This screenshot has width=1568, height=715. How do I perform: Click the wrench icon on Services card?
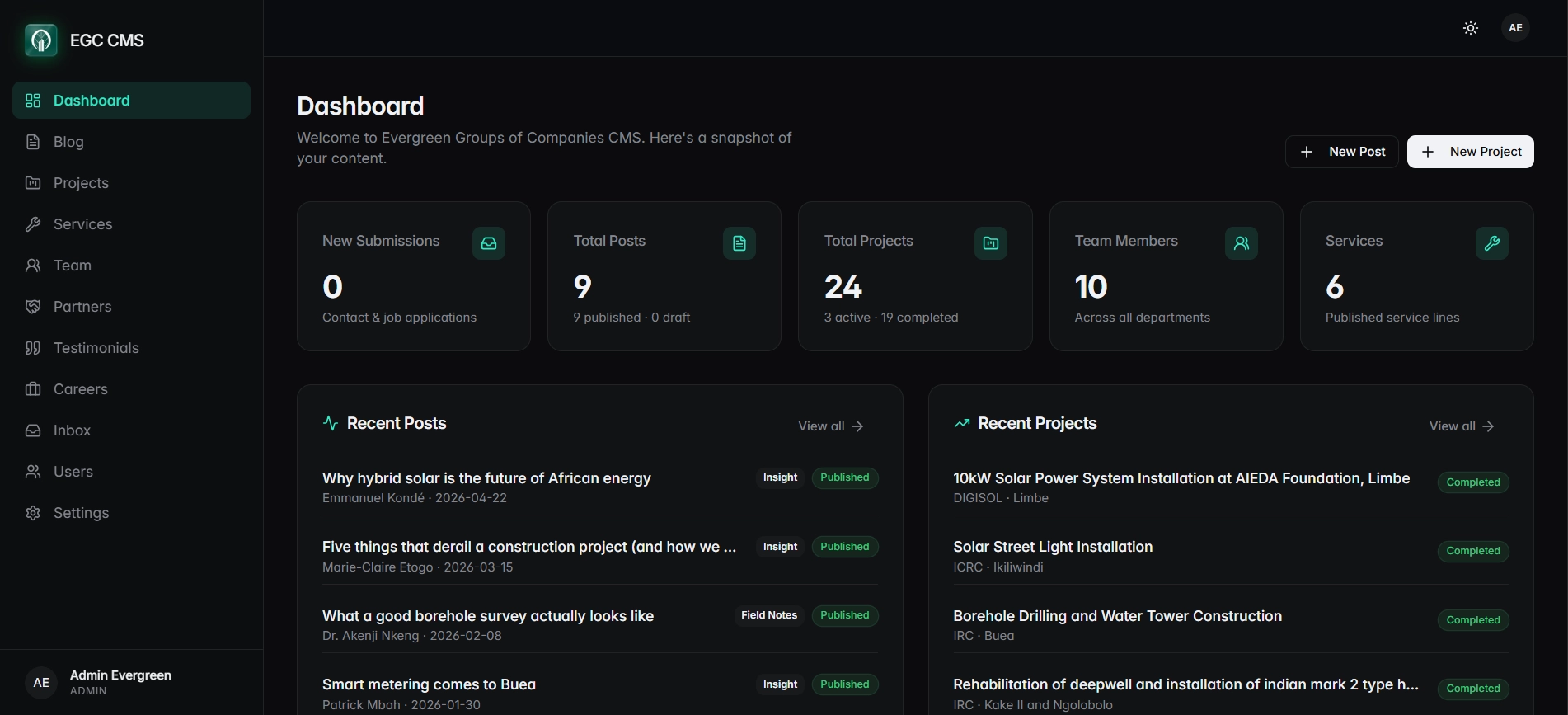1492,243
